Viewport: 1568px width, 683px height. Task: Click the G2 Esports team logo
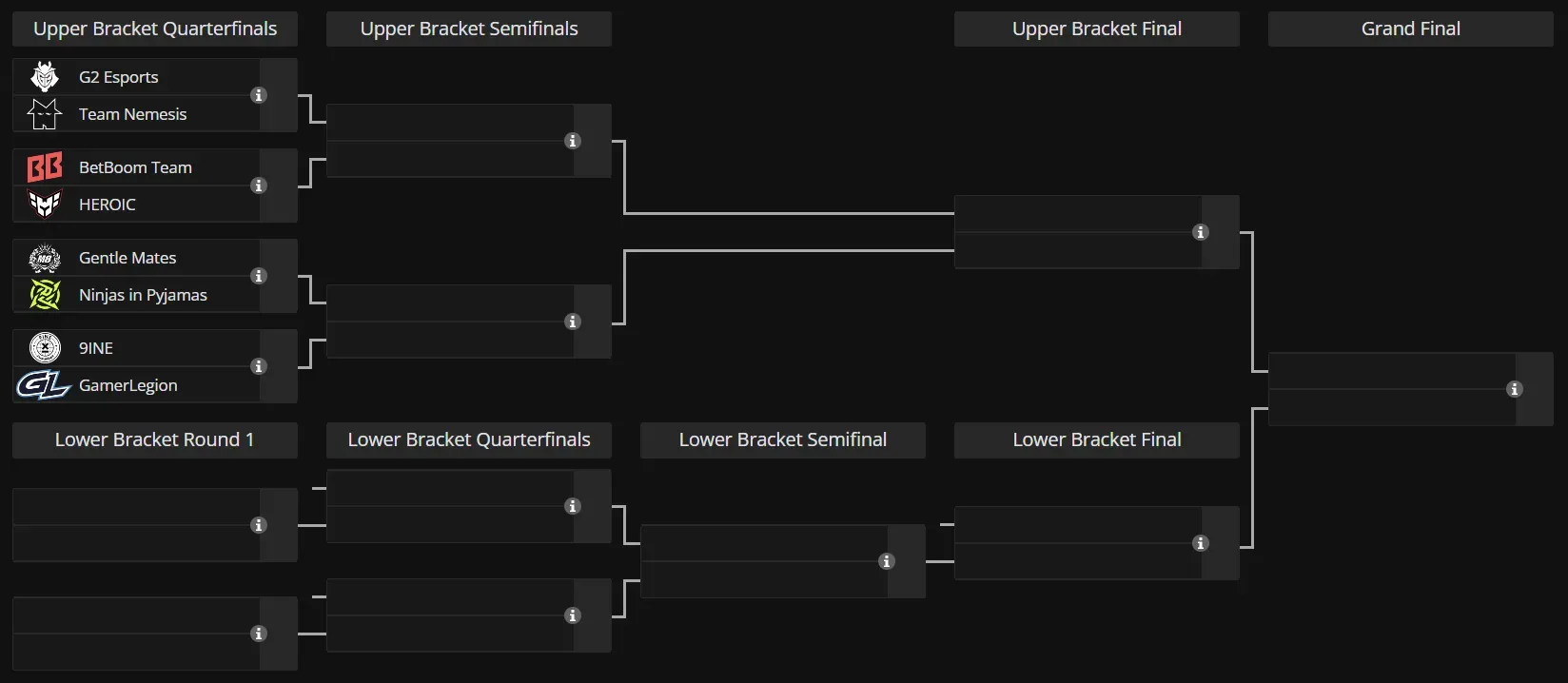click(44, 76)
